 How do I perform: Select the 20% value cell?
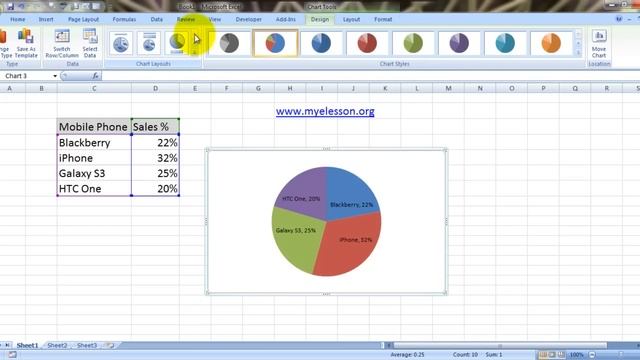click(155, 189)
